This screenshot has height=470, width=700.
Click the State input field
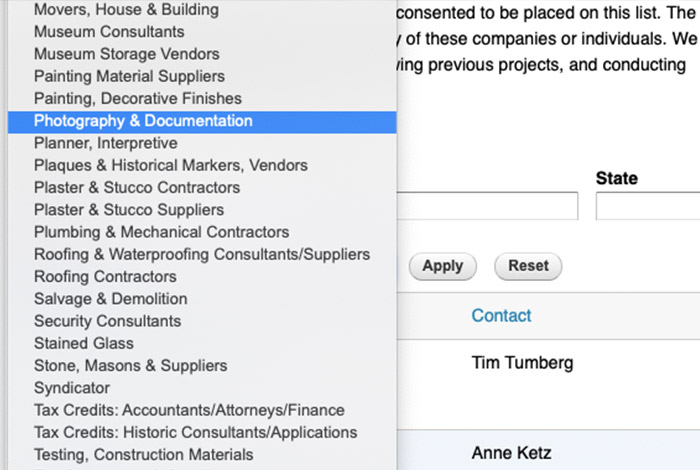point(647,206)
